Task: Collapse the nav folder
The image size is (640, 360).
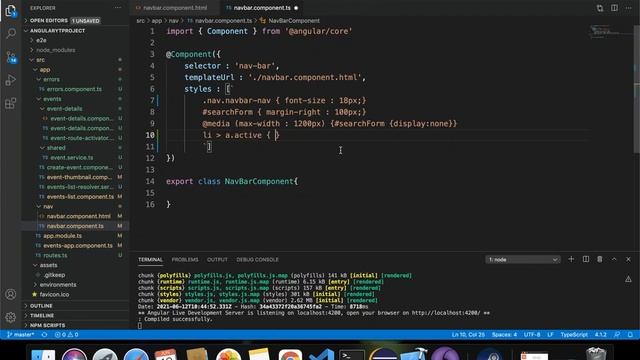Action: coord(48,207)
